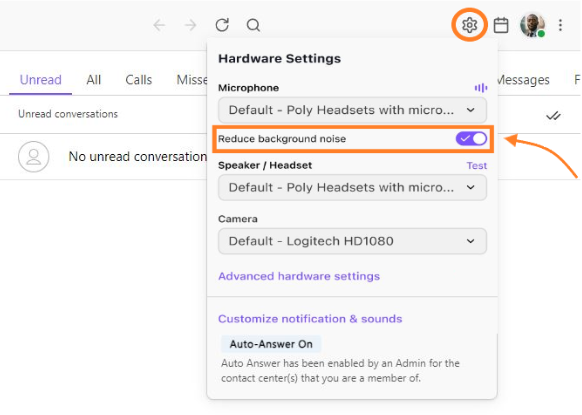Click the Auto Answer admin explanation text
This screenshot has height=415, width=582.
click(340, 370)
